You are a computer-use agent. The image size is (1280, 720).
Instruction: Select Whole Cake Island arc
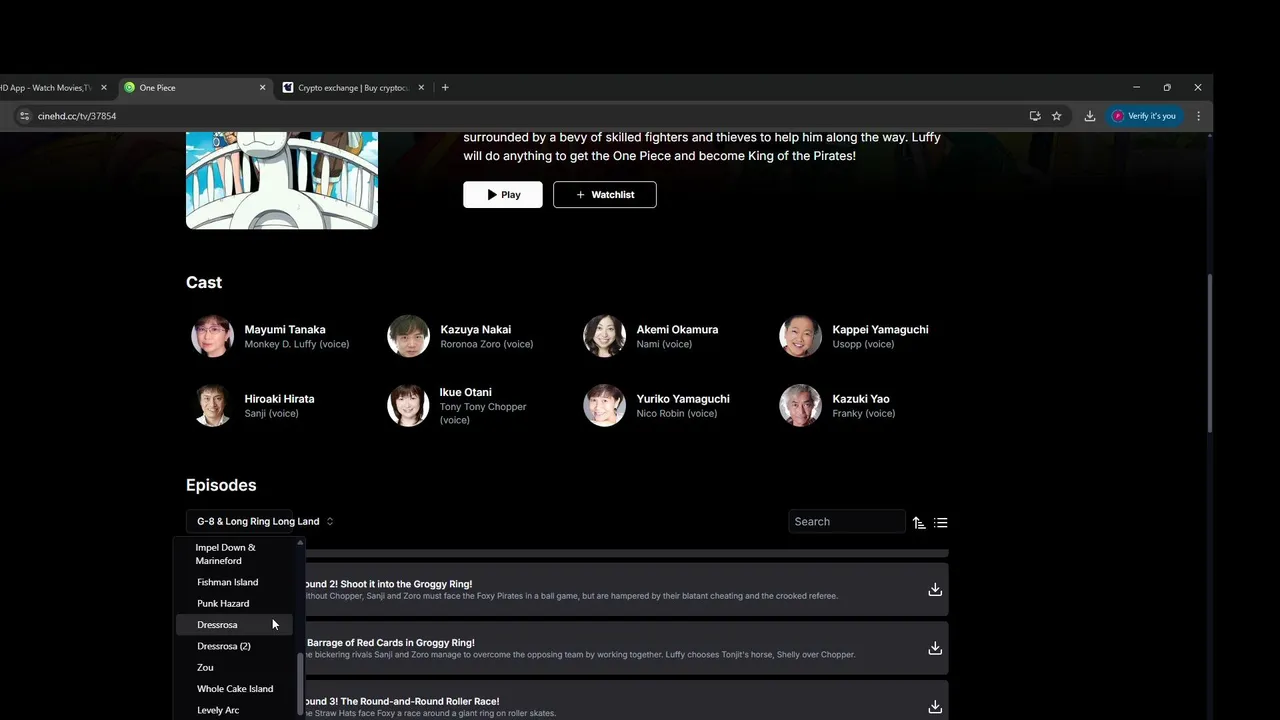coord(235,689)
